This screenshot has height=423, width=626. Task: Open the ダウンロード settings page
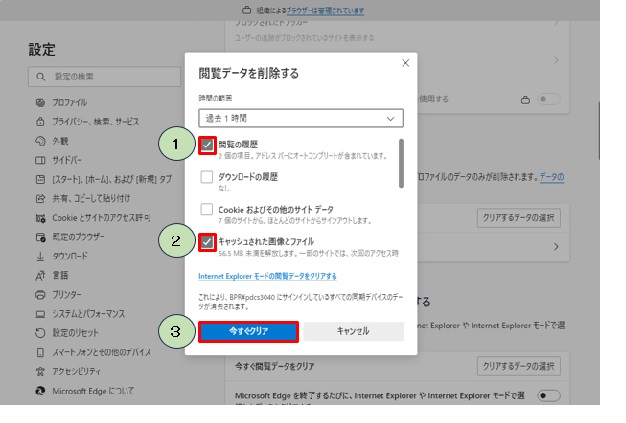click(x=70, y=256)
